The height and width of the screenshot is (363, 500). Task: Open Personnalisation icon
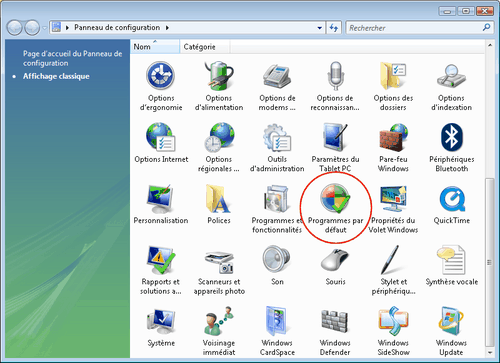(161, 199)
